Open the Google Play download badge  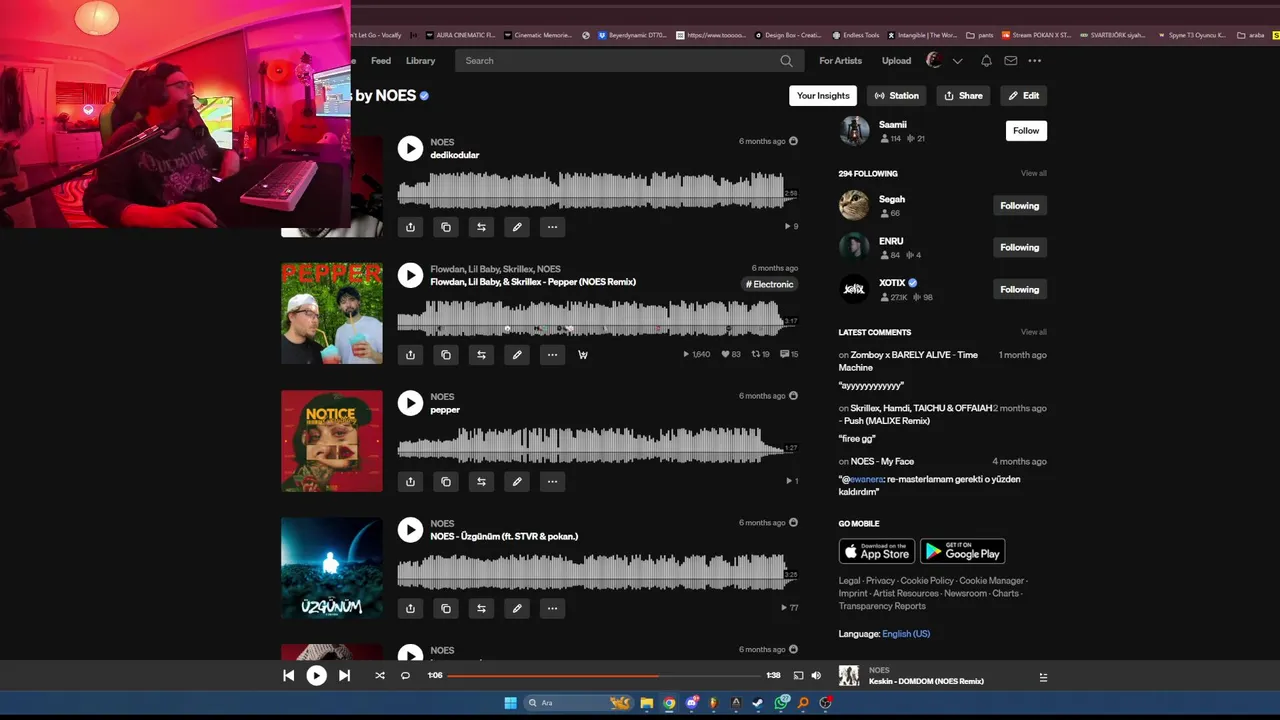[962, 552]
